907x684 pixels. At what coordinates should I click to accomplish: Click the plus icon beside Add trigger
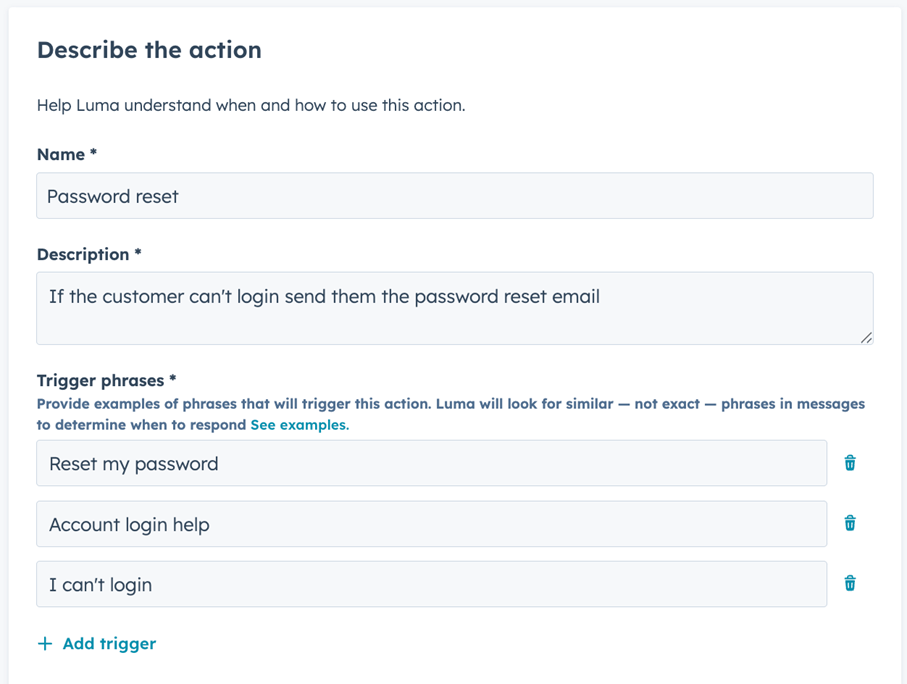(x=45, y=643)
